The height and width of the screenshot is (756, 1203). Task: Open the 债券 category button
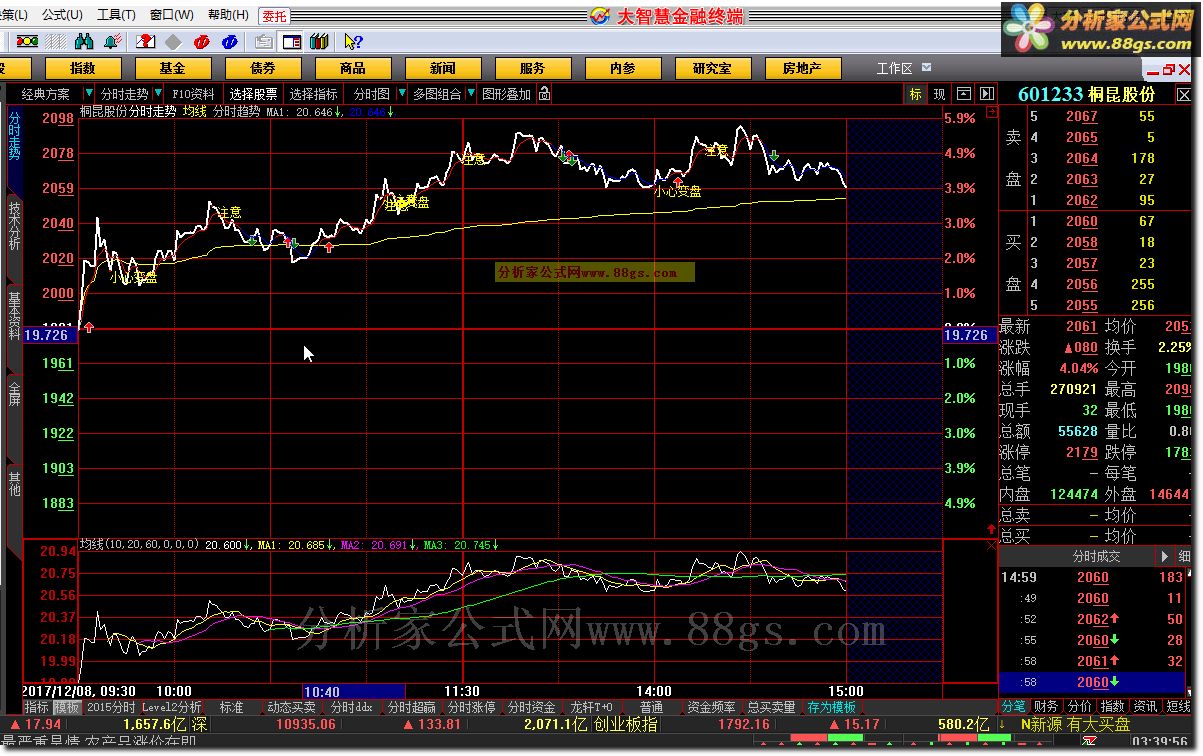(x=263, y=68)
